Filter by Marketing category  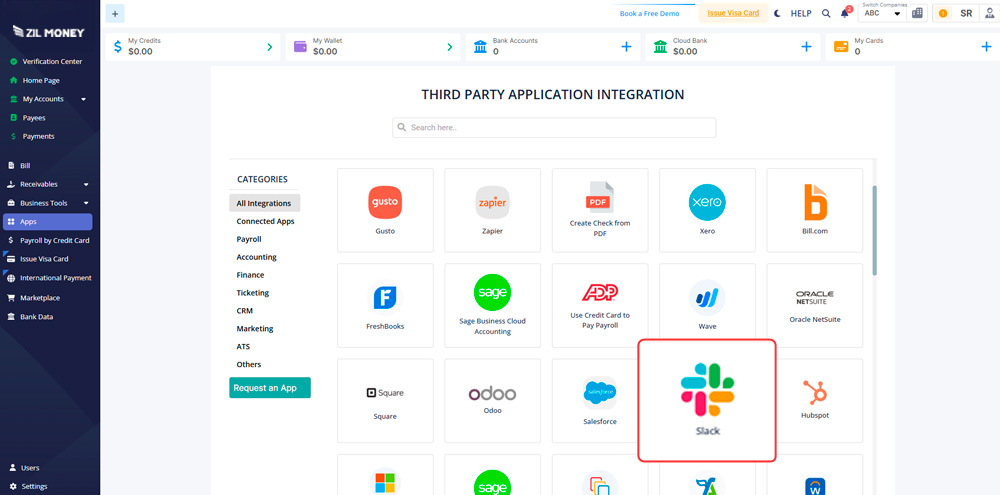click(x=254, y=329)
